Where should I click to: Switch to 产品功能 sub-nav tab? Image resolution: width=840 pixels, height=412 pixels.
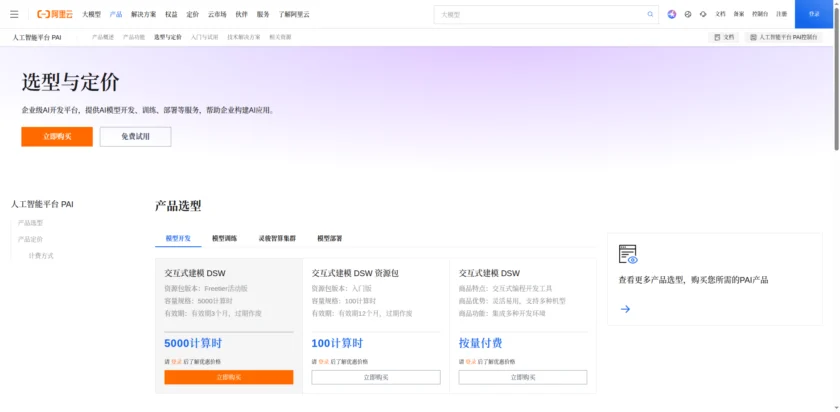point(133,38)
